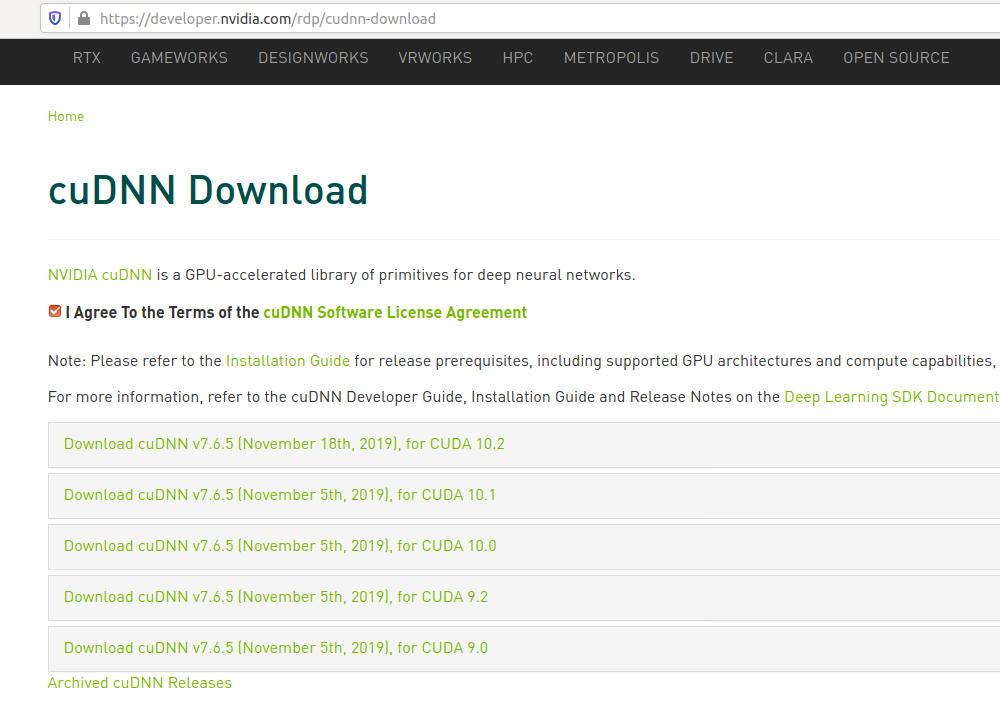The height and width of the screenshot is (709, 1000).
Task: Expand the cuDNN v7.6.5 for CUDA 9.2 download
Action: coord(275,597)
